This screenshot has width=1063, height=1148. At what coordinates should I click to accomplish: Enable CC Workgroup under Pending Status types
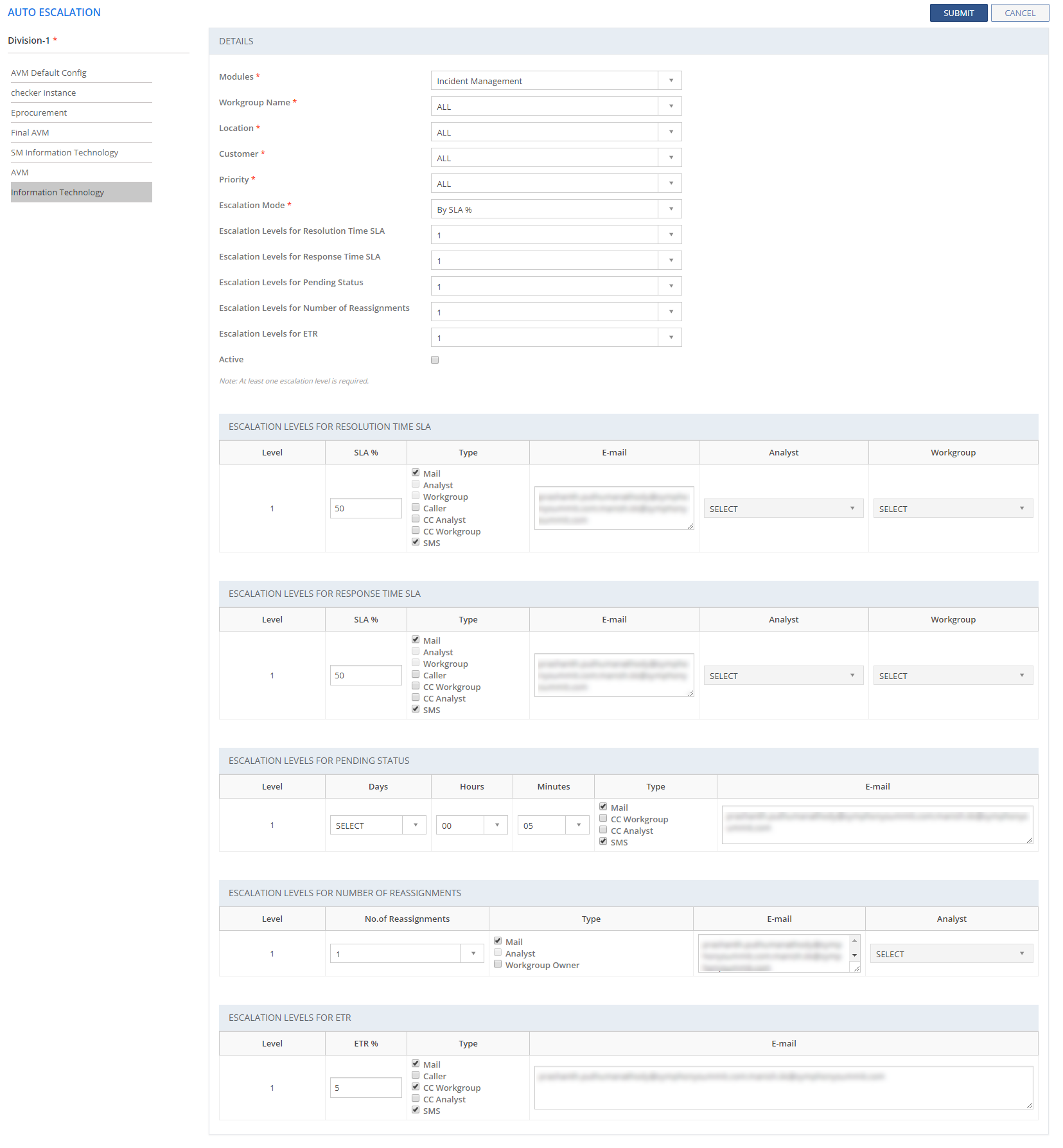coord(603,817)
